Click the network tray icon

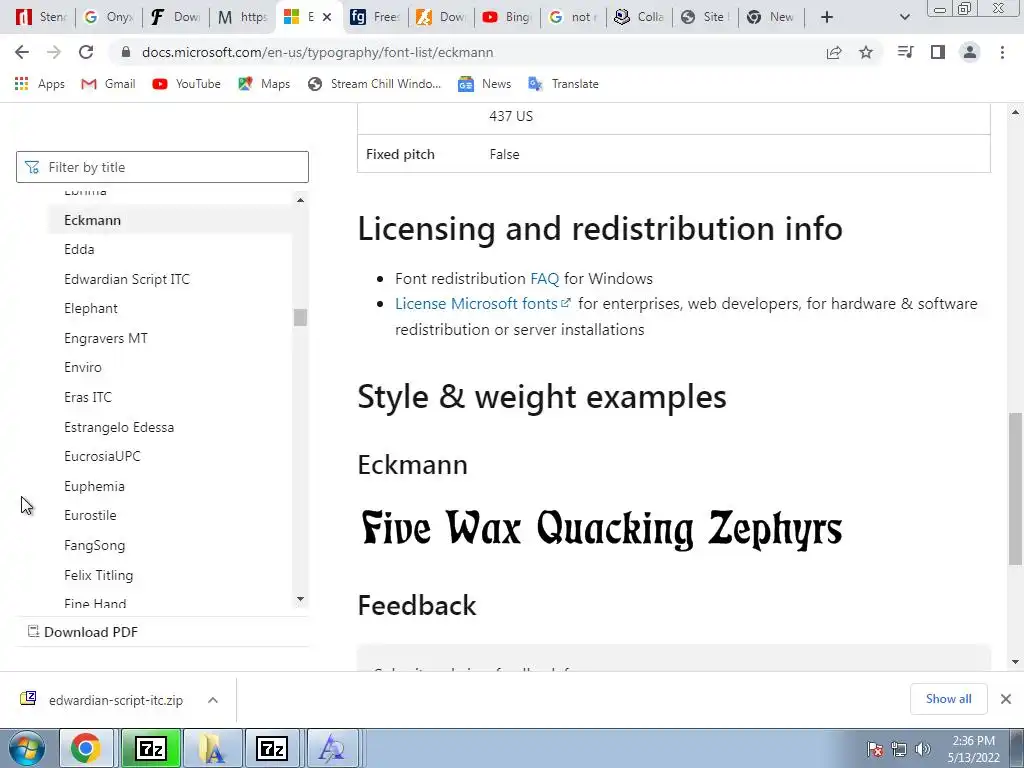pos(899,749)
